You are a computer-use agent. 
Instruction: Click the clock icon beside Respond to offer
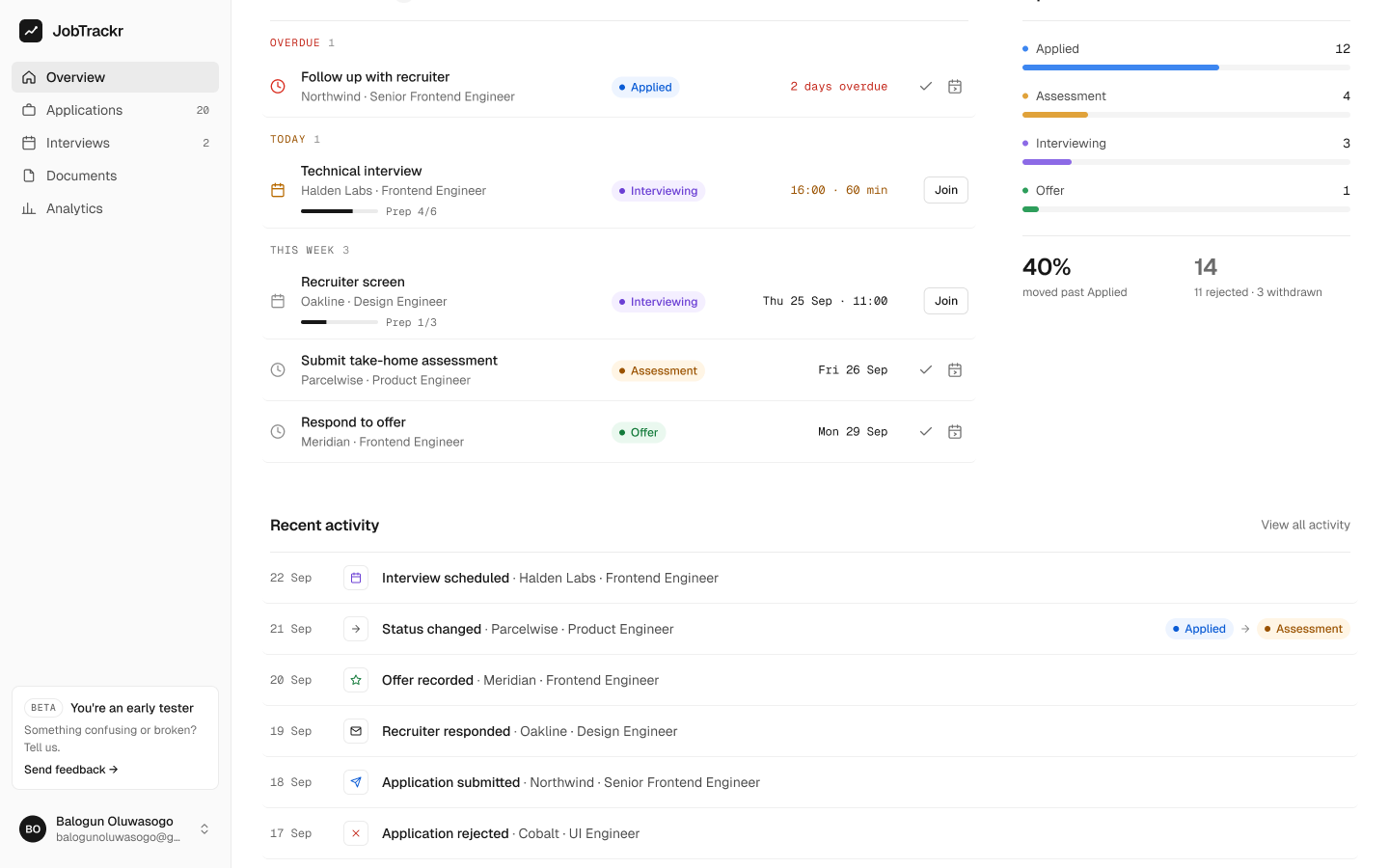[x=278, y=432]
